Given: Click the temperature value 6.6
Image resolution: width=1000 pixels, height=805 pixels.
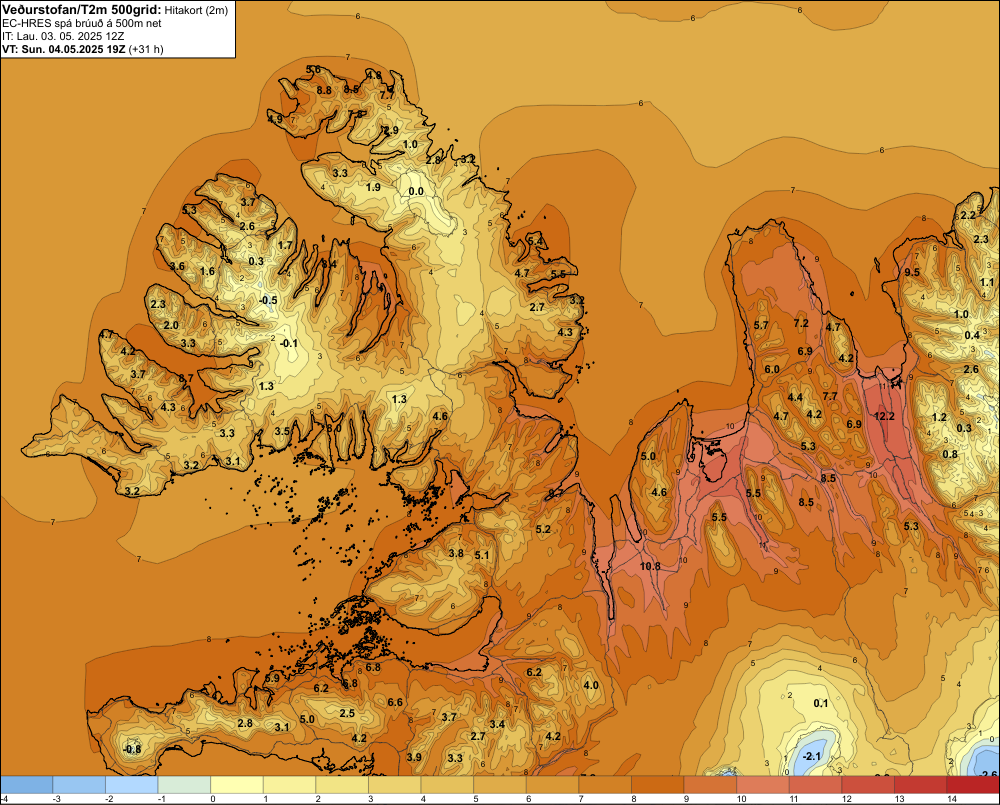Looking at the screenshot, I should pyautogui.click(x=395, y=702).
